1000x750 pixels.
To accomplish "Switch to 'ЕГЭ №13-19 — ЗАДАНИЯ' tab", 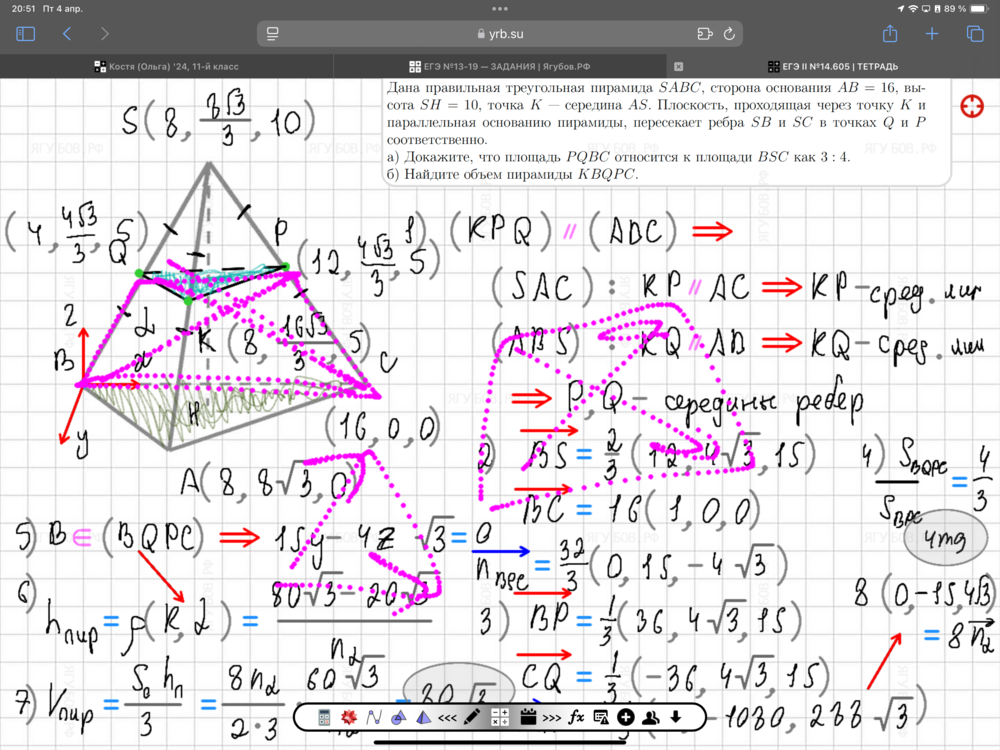I will coord(500,66).
